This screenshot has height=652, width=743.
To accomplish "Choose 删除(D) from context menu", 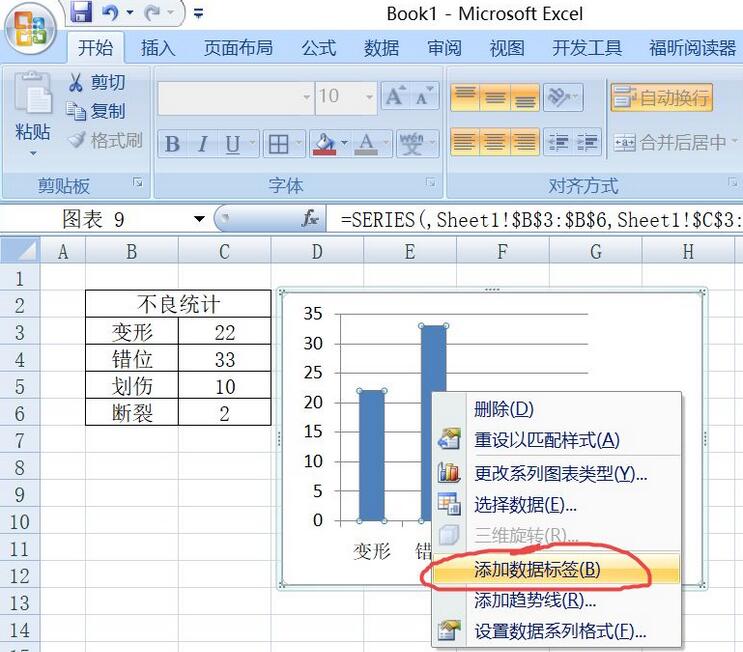I will pyautogui.click(x=557, y=409).
